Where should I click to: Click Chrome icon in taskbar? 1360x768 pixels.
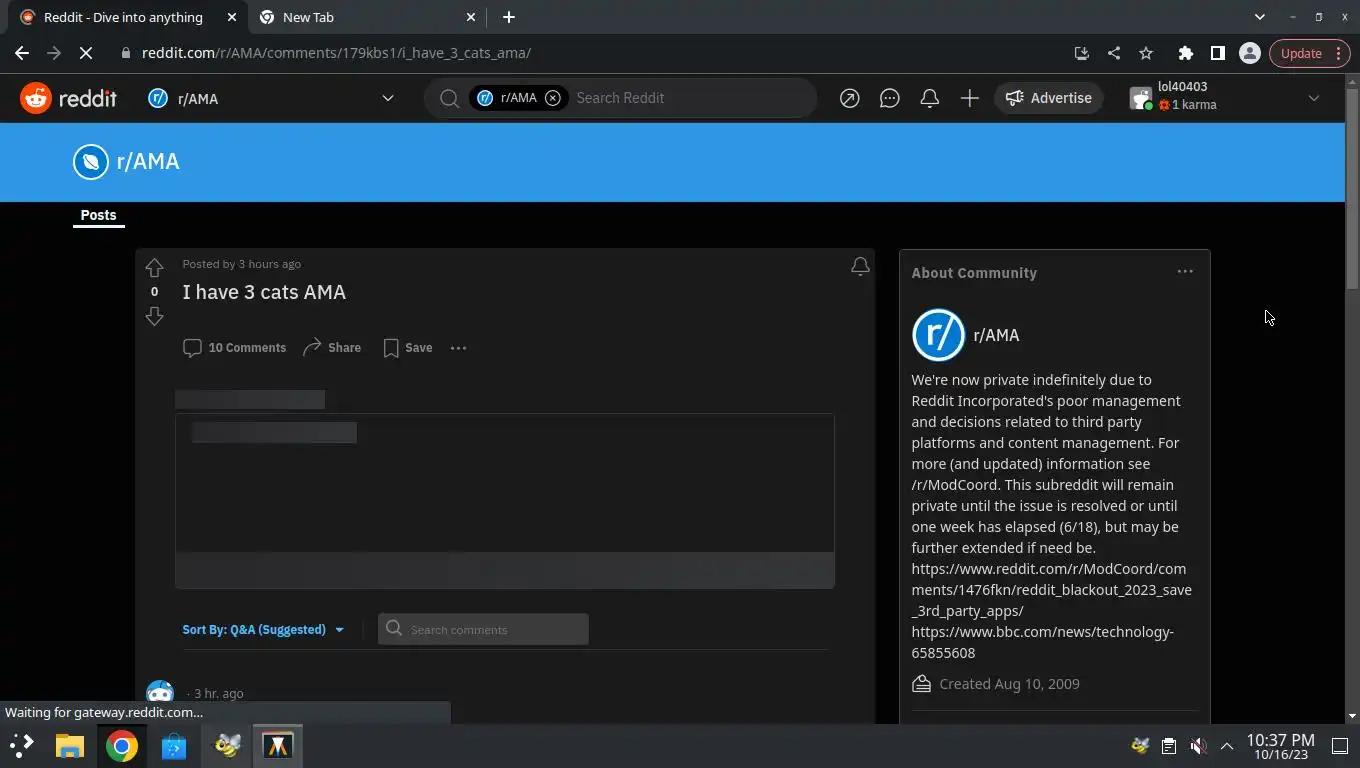121,745
